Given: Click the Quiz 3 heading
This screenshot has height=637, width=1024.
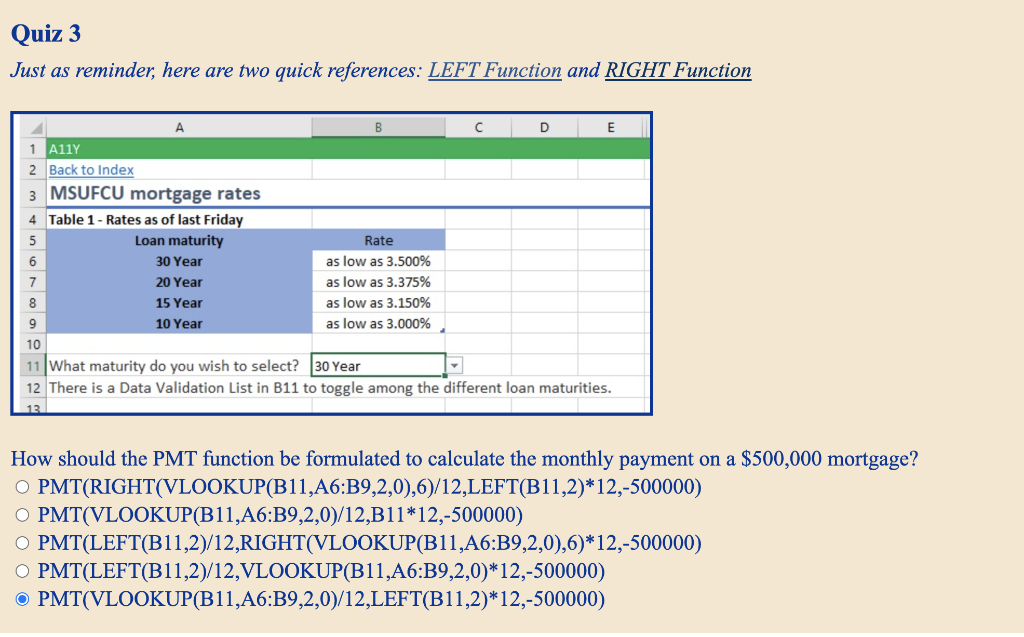Looking at the screenshot, I should (x=45, y=33).
